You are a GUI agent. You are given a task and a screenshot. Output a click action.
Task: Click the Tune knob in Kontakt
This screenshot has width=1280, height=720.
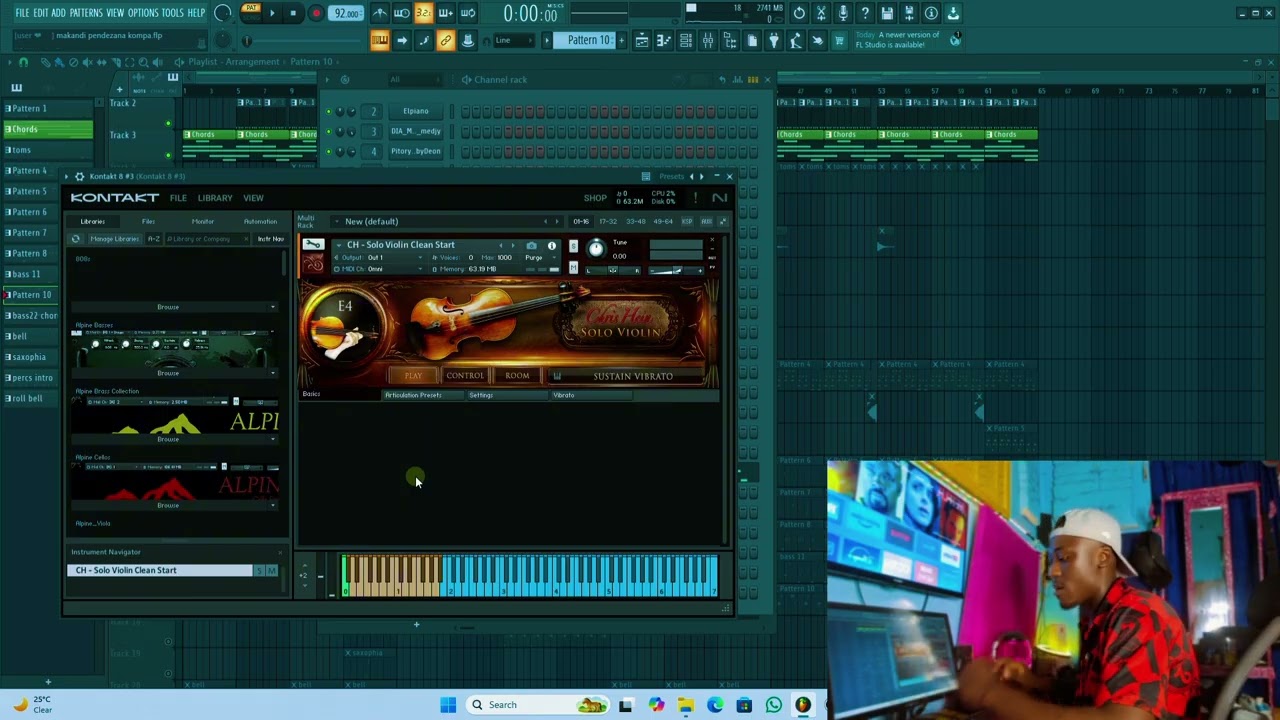pyautogui.click(x=596, y=248)
